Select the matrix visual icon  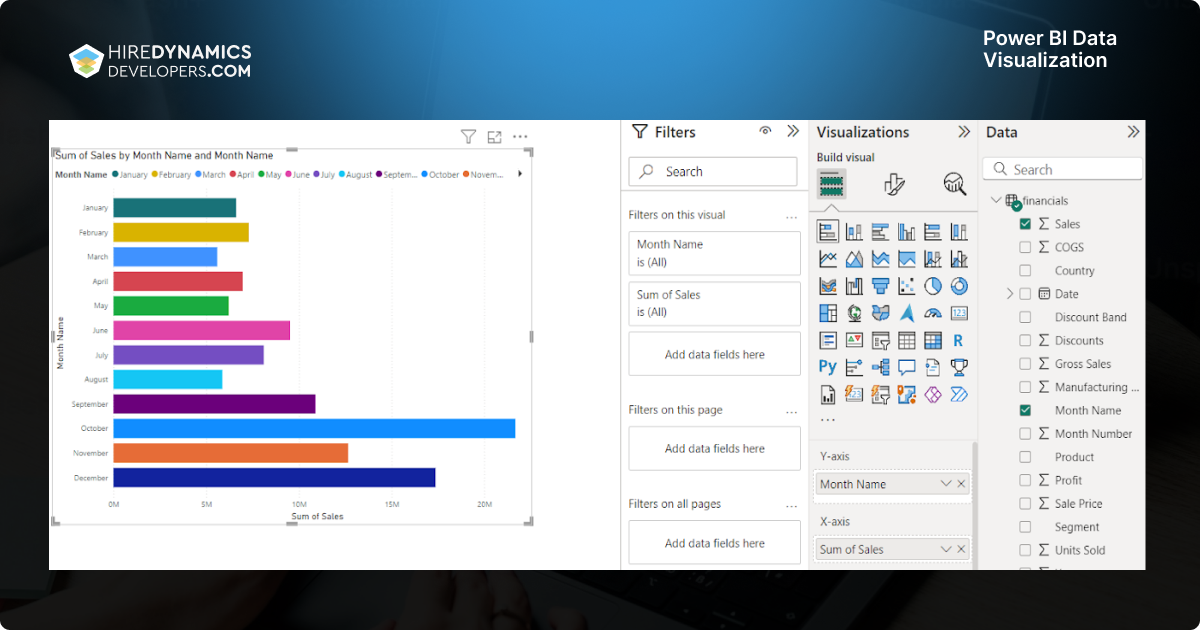(932, 340)
